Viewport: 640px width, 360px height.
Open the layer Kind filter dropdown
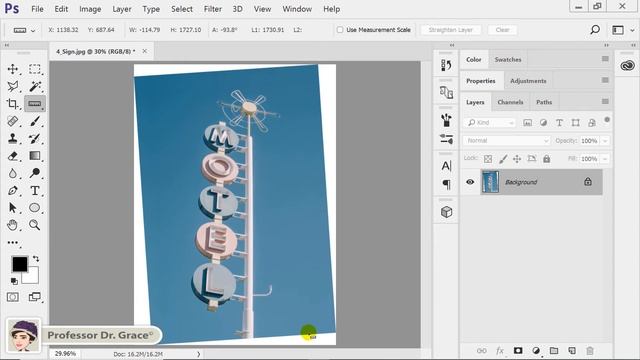point(490,122)
